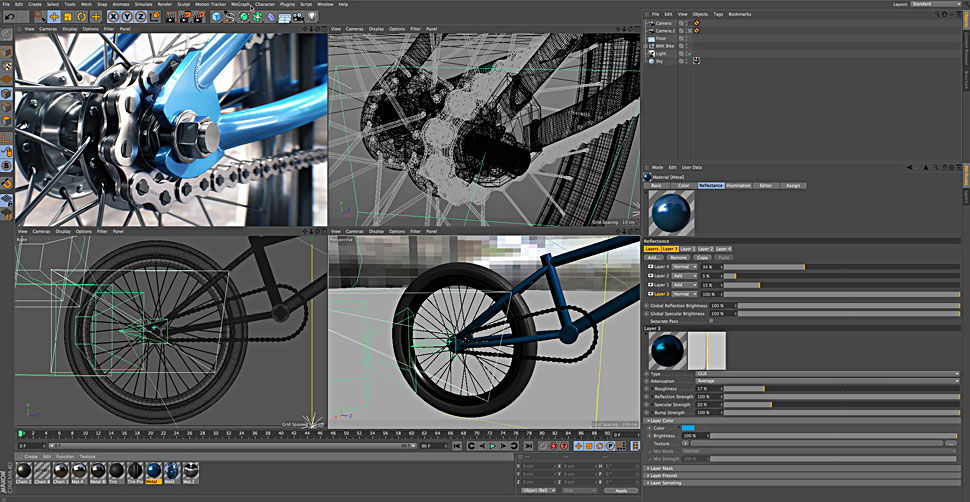Screen dimensions: 970x502
Task: Select the Rotate tool in the toolbar
Action: [81, 16]
